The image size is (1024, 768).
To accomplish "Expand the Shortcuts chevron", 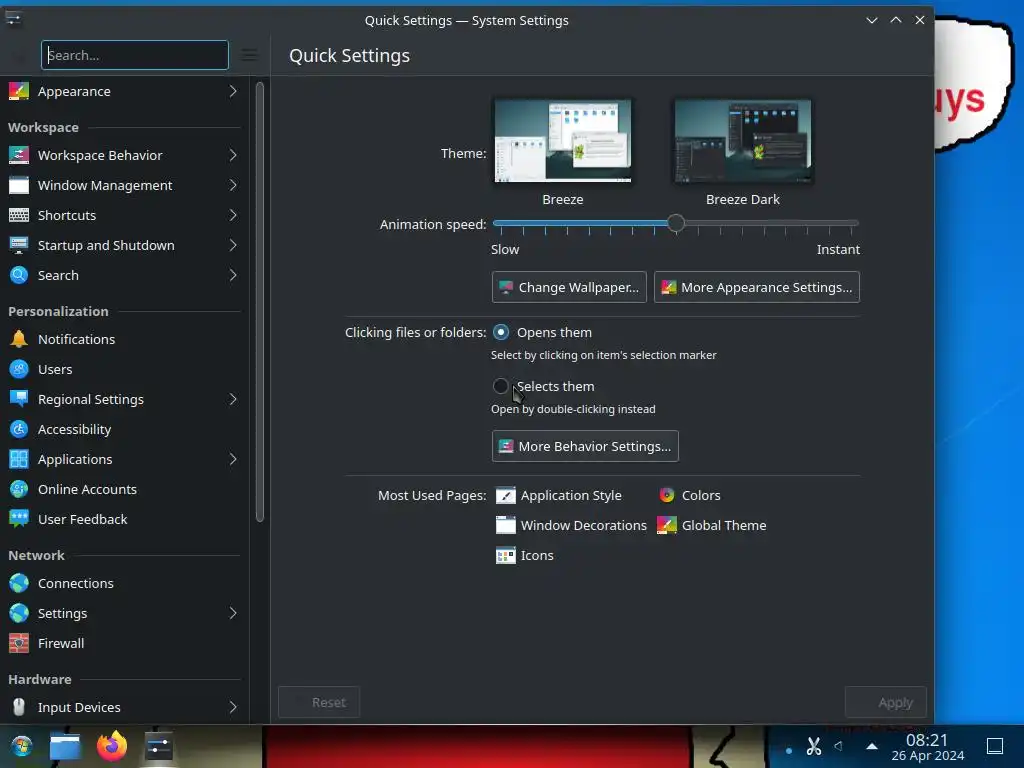I will [232, 215].
